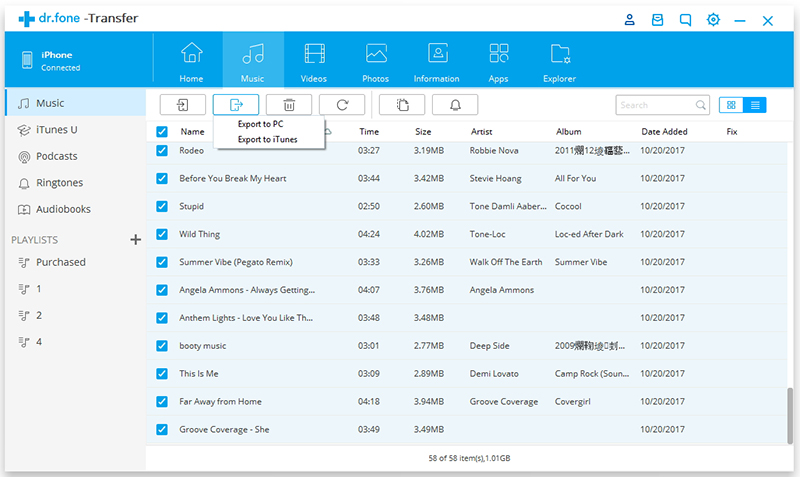
Task: Sort by the Artist column header
Action: [482, 132]
